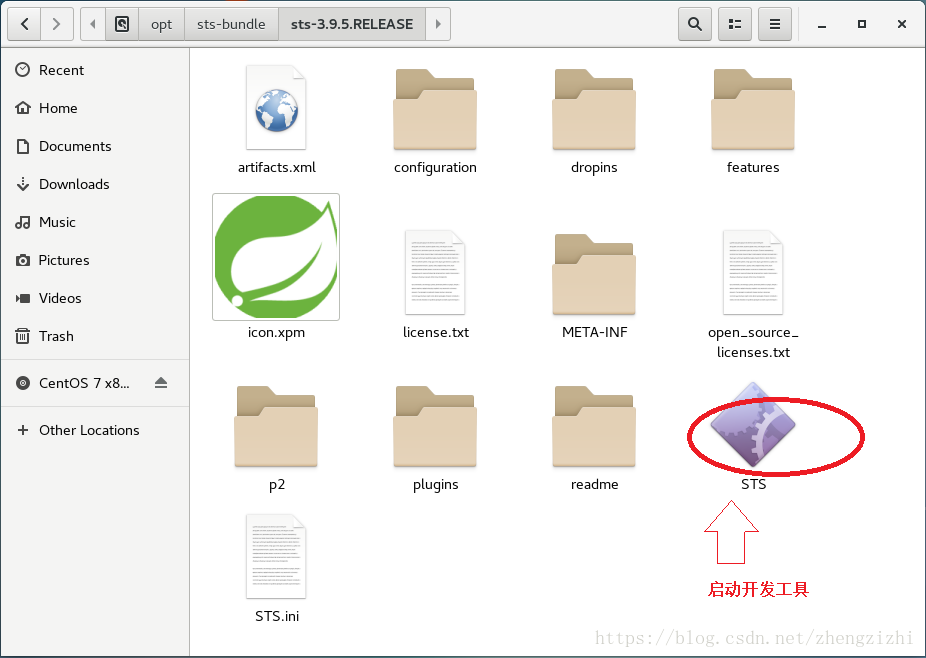This screenshot has width=926, height=658.
Task: Select the features folder
Action: [x=753, y=109]
